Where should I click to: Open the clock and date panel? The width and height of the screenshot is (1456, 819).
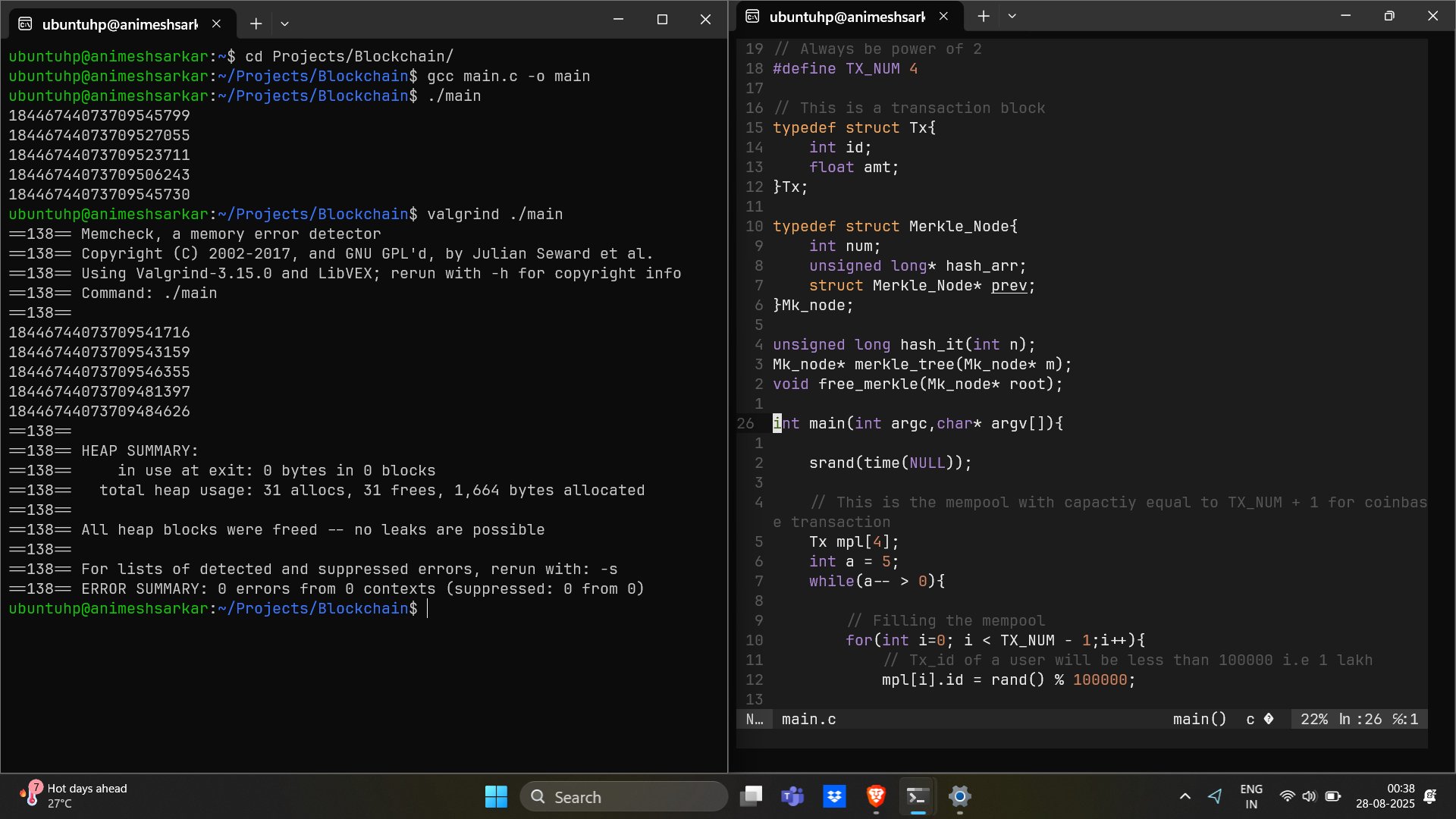click(x=1385, y=796)
